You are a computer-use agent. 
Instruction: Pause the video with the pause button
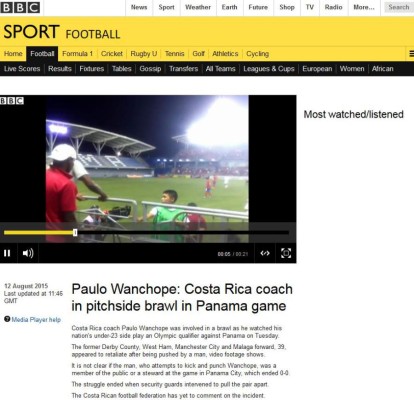tap(7, 253)
